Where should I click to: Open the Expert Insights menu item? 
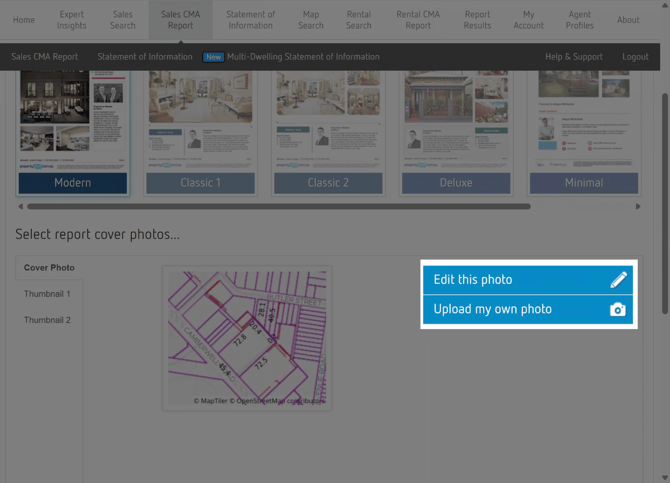72,20
